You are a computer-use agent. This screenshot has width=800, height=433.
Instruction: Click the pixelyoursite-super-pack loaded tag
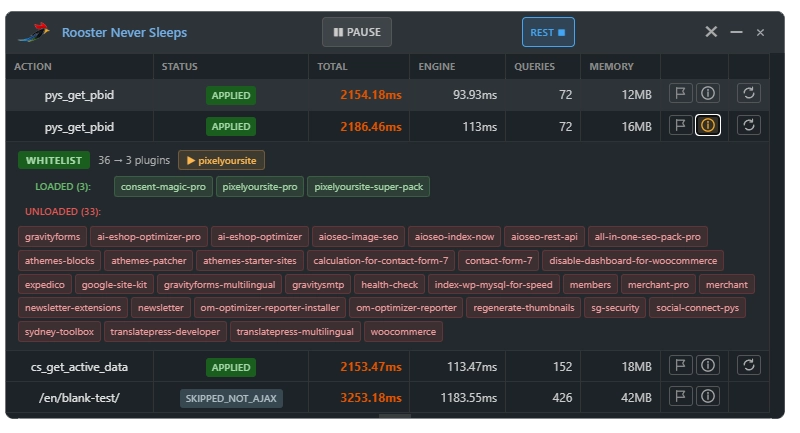pos(368,187)
